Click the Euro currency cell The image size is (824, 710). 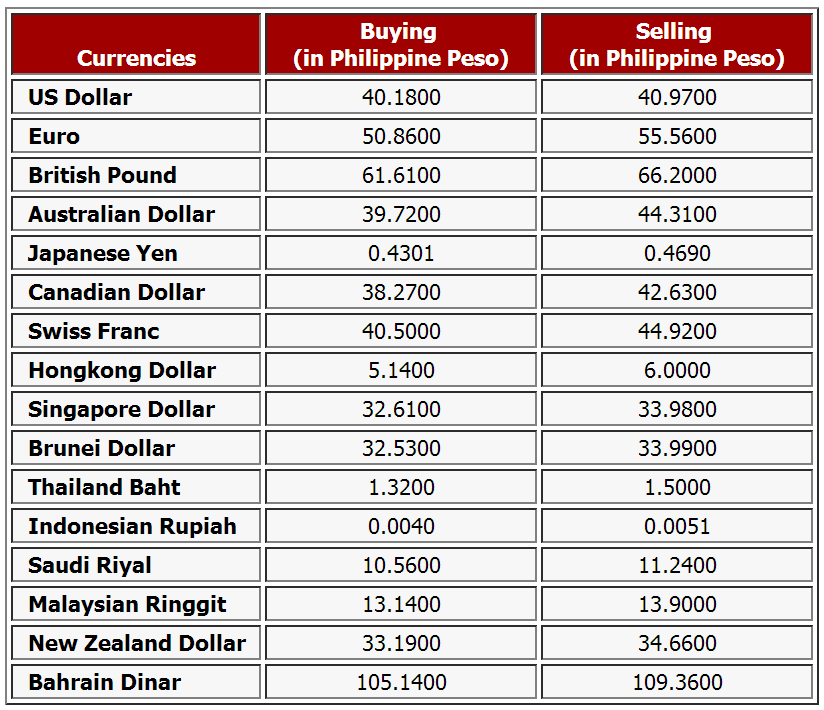point(54,136)
